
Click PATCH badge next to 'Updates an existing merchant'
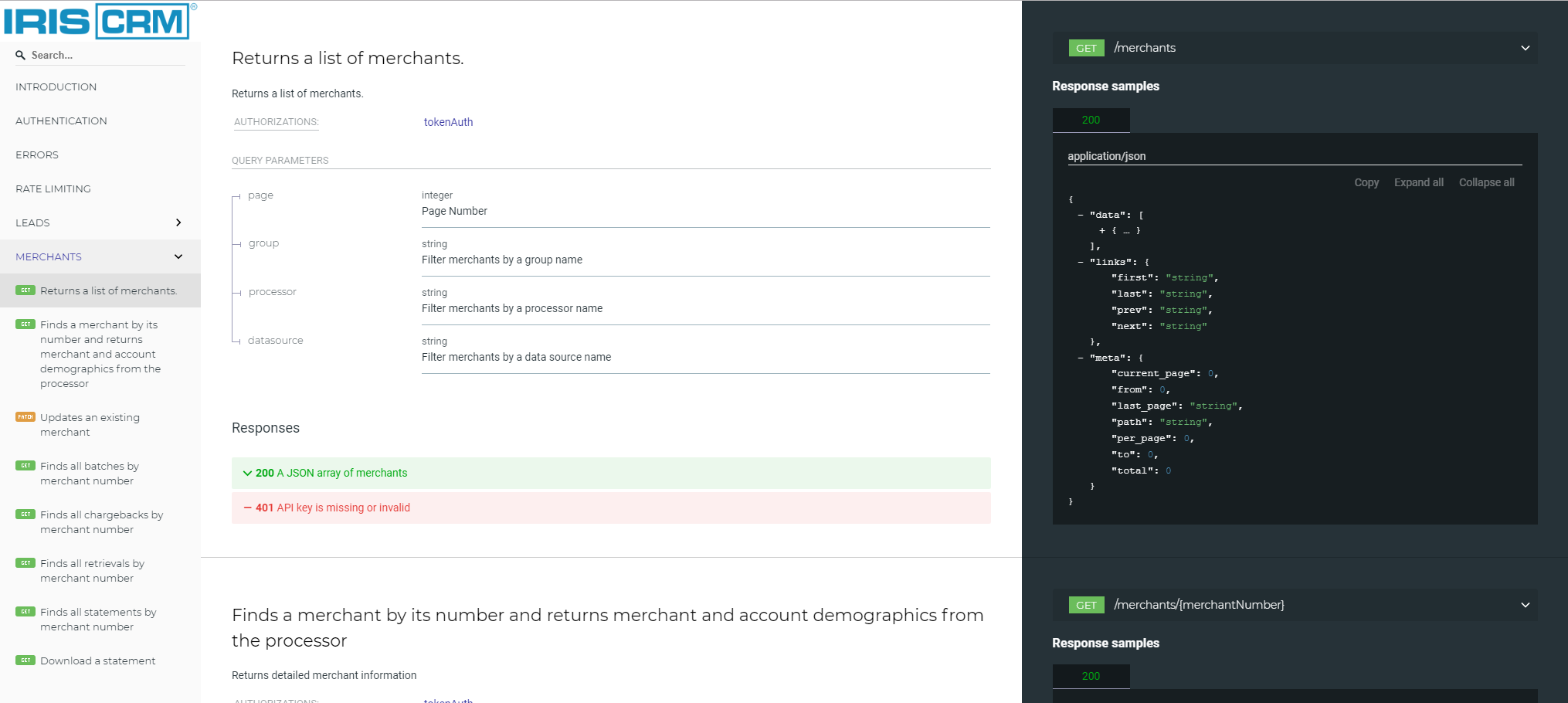click(x=25, y=417)
